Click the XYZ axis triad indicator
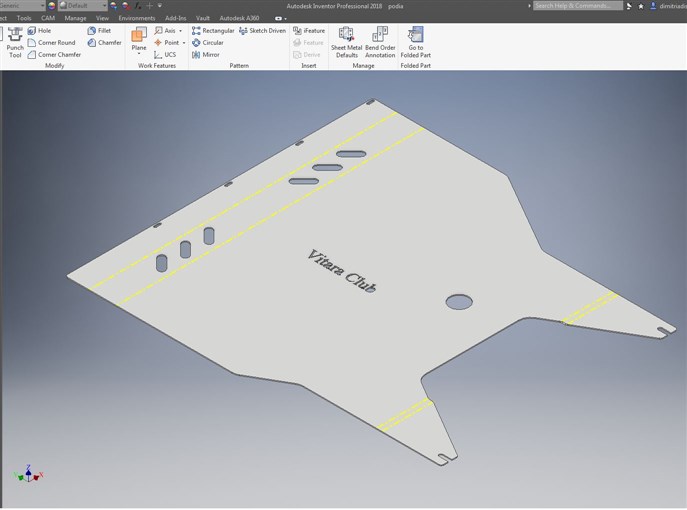This screenshot has height=510, width=687. point(28,474)
